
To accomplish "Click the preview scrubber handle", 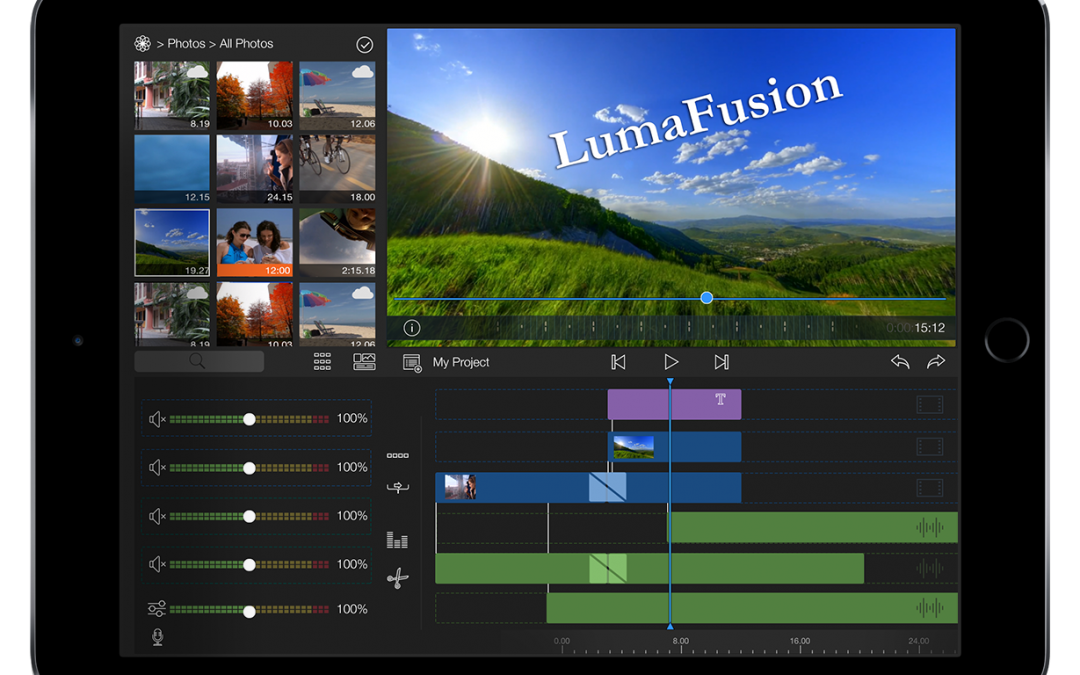I will point(707,298).
